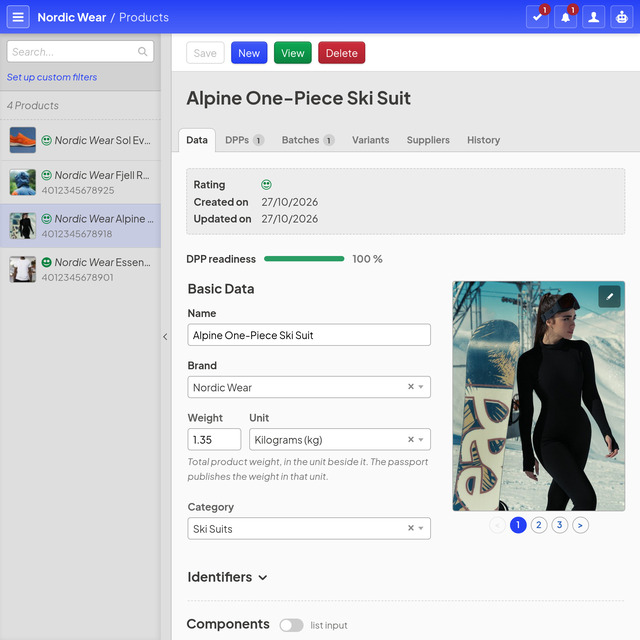The height and width of the screenshot is (640, 640).
Task: Open the hamburger navigation menu
Action: pos(18,17)
